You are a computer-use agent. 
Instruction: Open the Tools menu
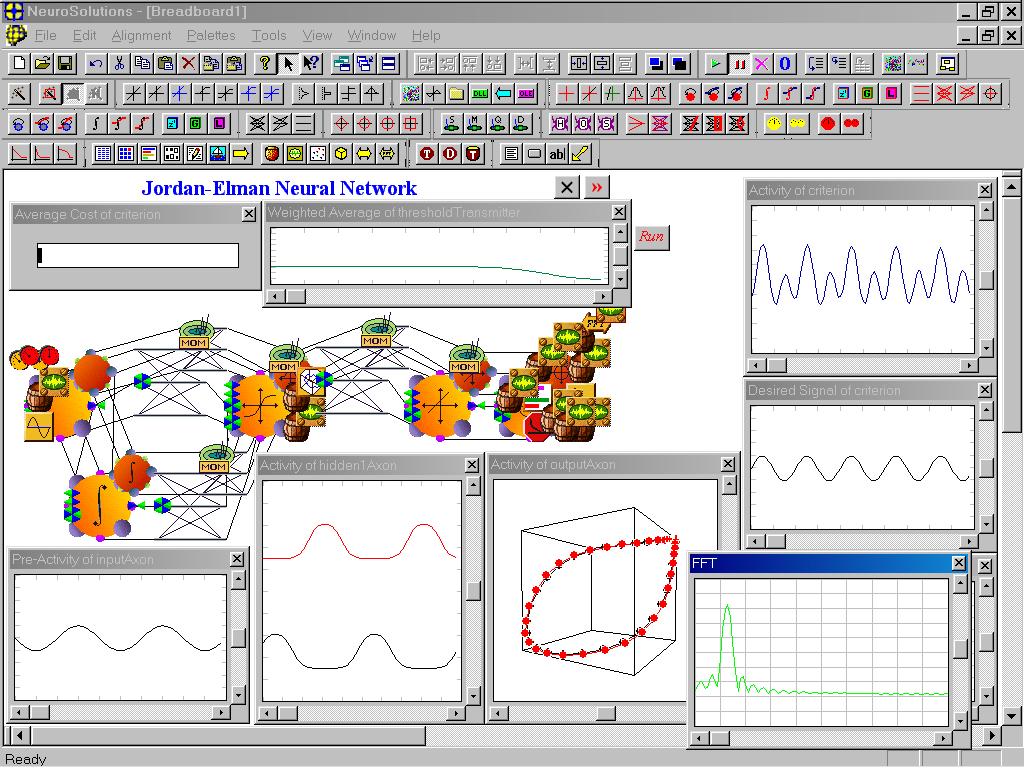(269, 35)
